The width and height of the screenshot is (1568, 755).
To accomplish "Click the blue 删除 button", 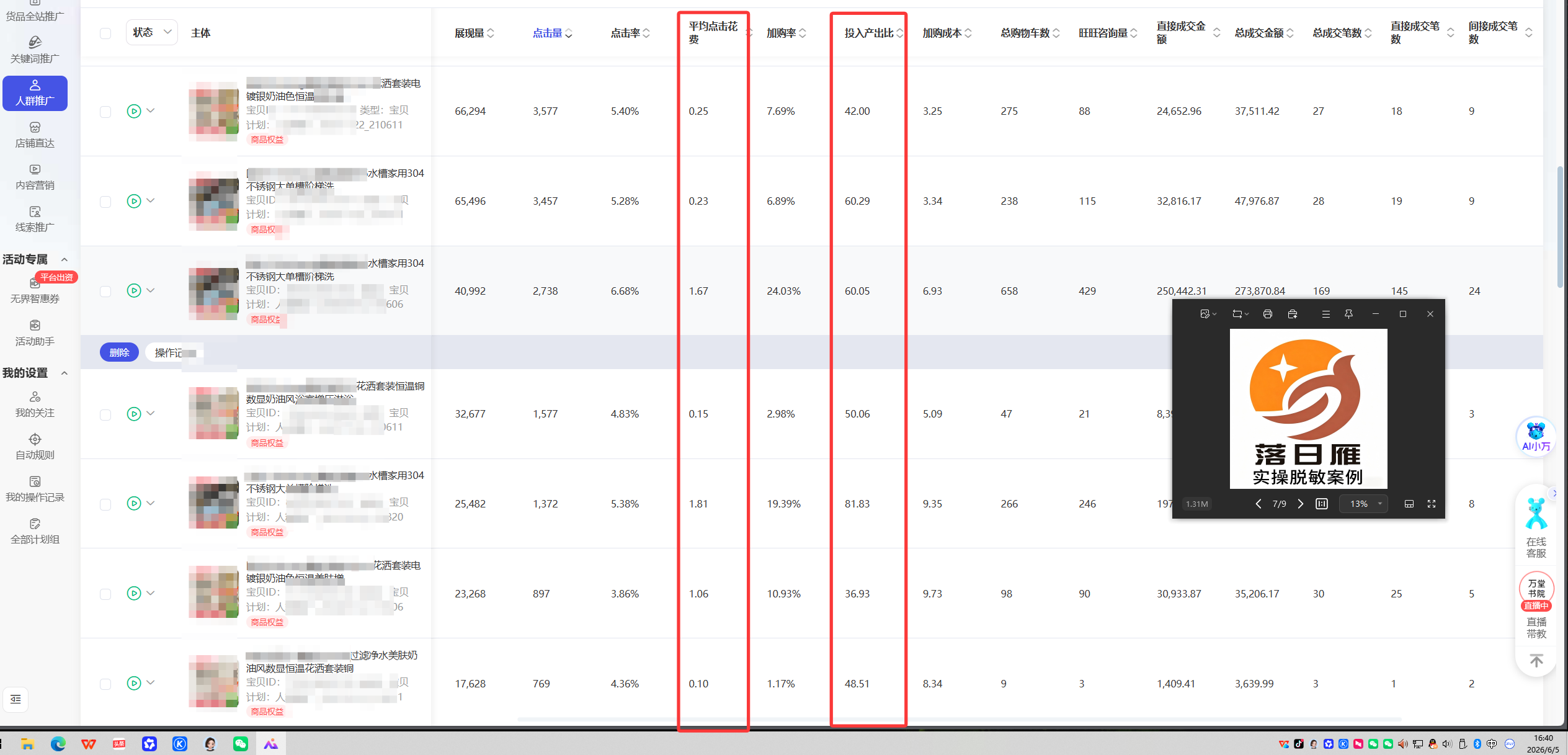I will [x=119, y=352].
